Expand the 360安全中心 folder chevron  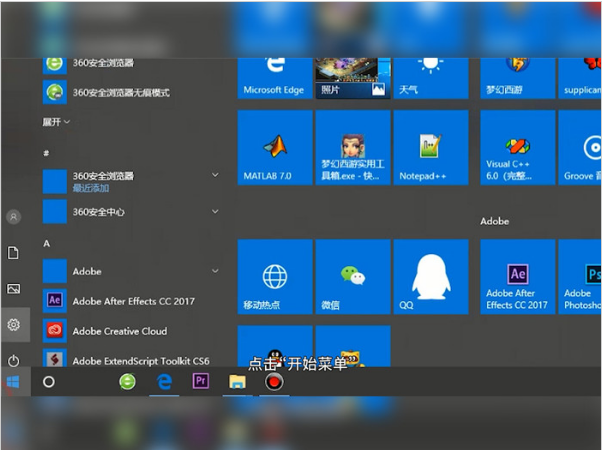coord(215,212)
